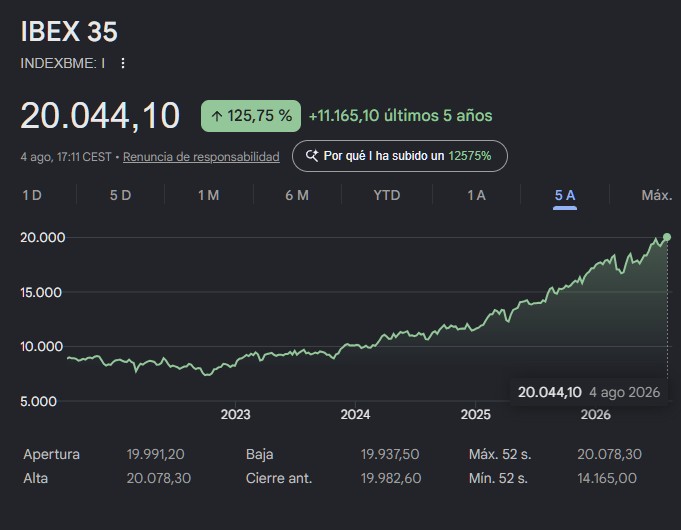The width and height of the screenshot is (681, 530).
Task: Switch chart to 6 M range
Action: 297,195
